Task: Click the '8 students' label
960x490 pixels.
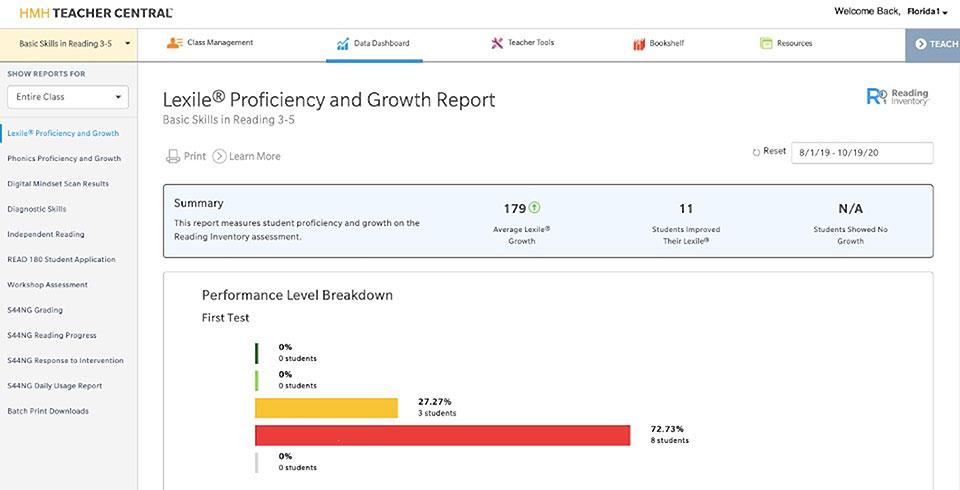Action: click(670, 440)
